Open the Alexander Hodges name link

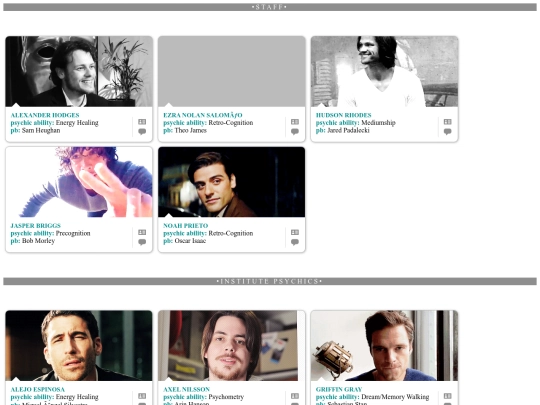[x=45, y=115]
